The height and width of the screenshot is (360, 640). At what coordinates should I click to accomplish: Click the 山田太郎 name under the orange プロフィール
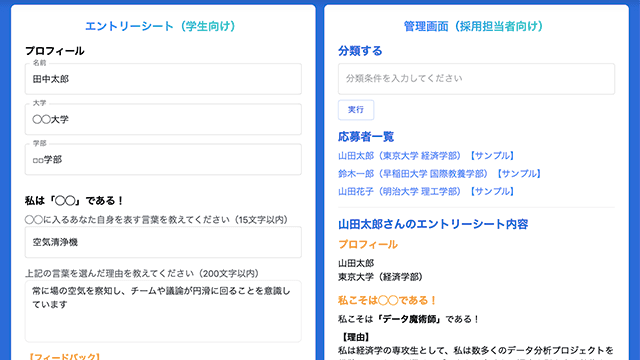tap(356, 263)
